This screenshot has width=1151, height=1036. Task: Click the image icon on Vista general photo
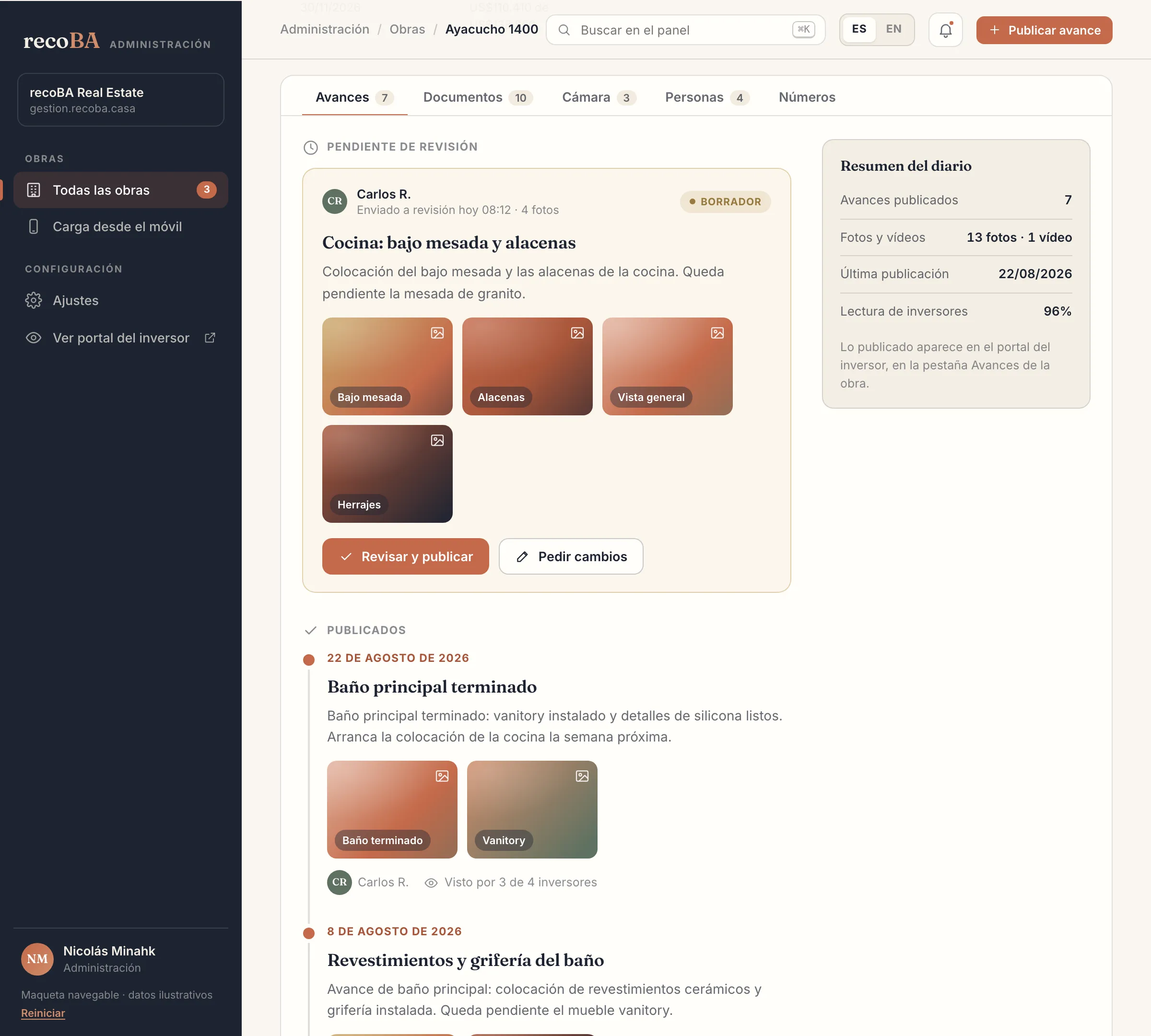717,333
